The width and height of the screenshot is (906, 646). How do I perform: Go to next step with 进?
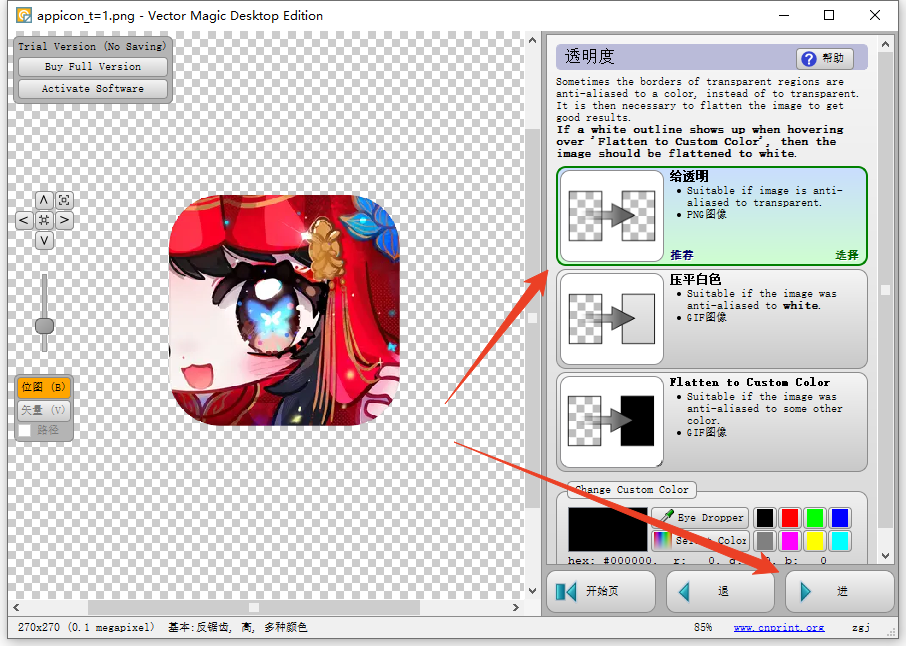(x=839, y=592)
